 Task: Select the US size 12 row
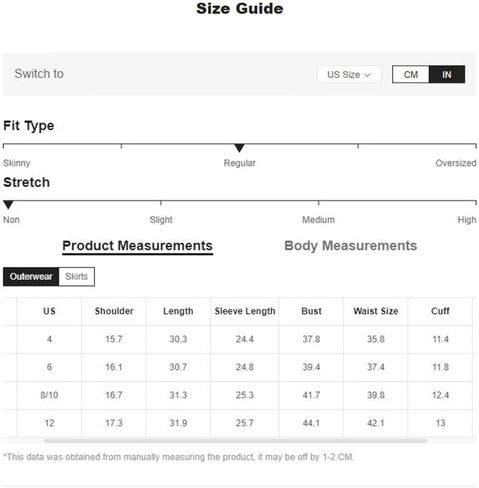pos(239,423)
